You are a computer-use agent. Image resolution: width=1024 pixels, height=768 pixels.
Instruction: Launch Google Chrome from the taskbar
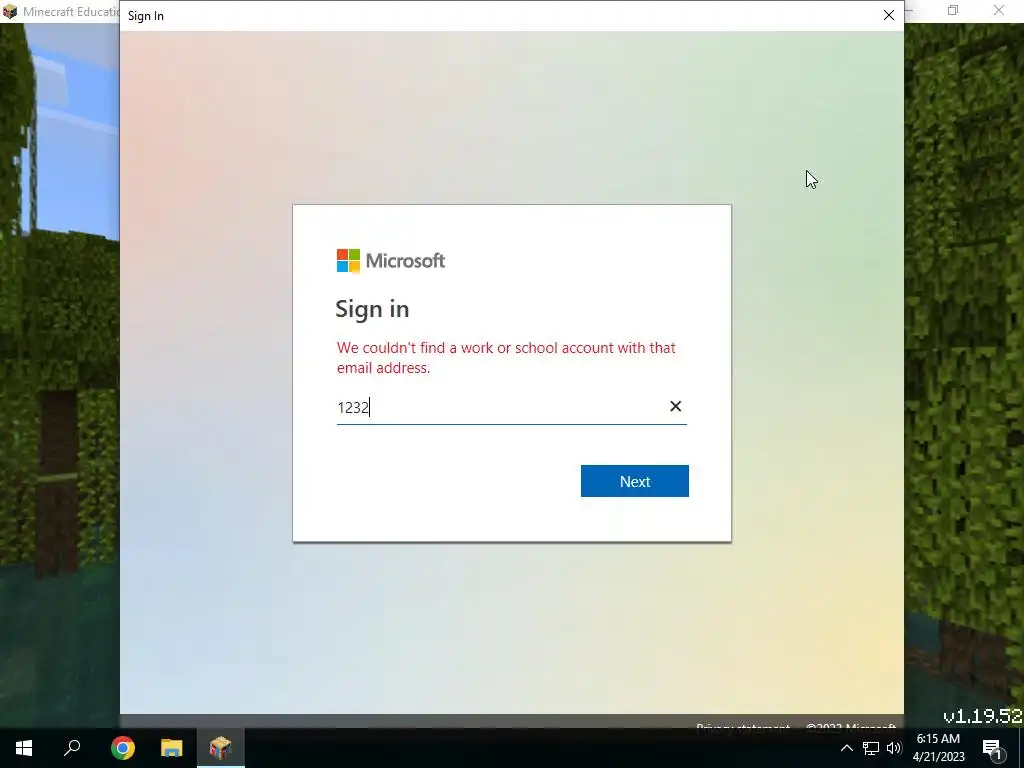[122, 748]
